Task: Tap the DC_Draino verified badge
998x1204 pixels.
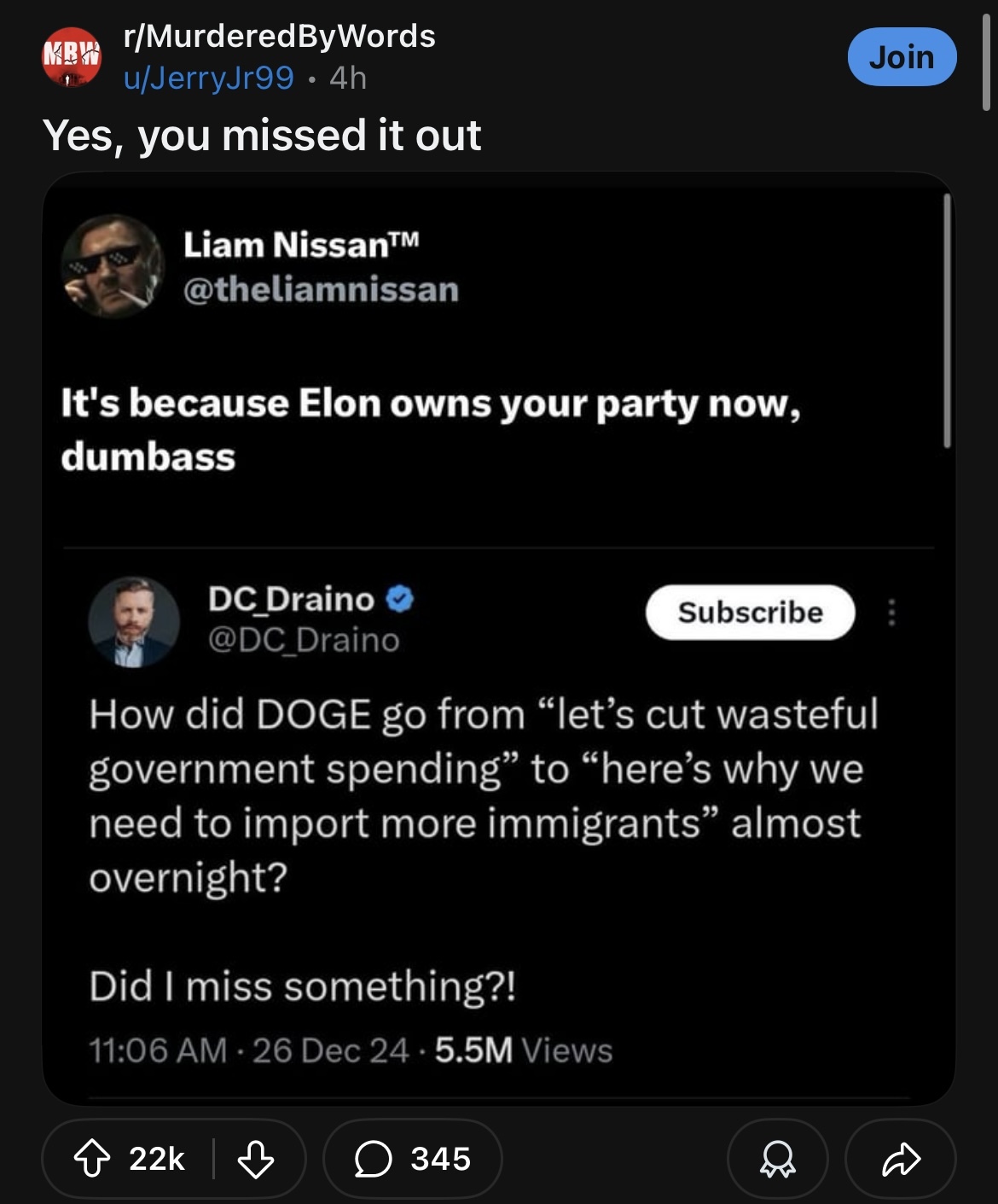Action: [x=400, y=600]
